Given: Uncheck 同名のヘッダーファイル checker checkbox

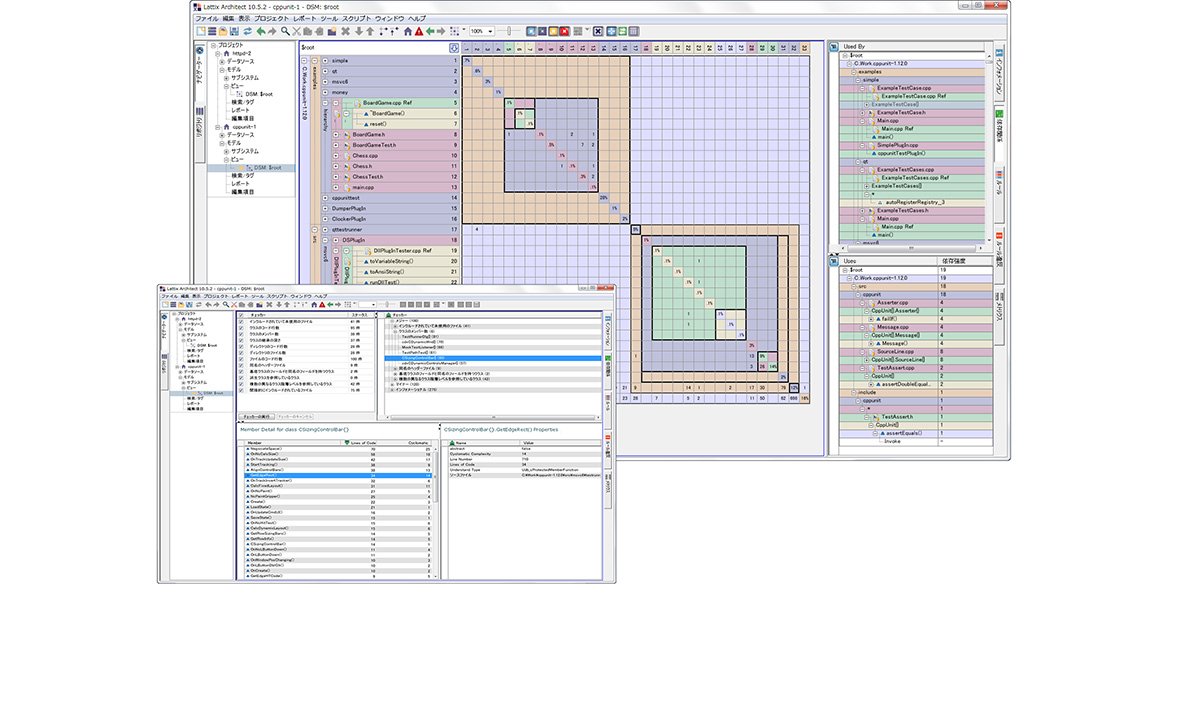Looking at the screenshot, I should point(241,365).
